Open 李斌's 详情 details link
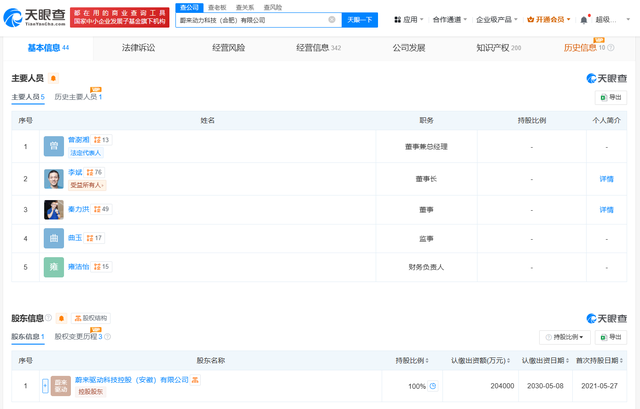This screenshot has width=640, height=409. pos(606,179)
